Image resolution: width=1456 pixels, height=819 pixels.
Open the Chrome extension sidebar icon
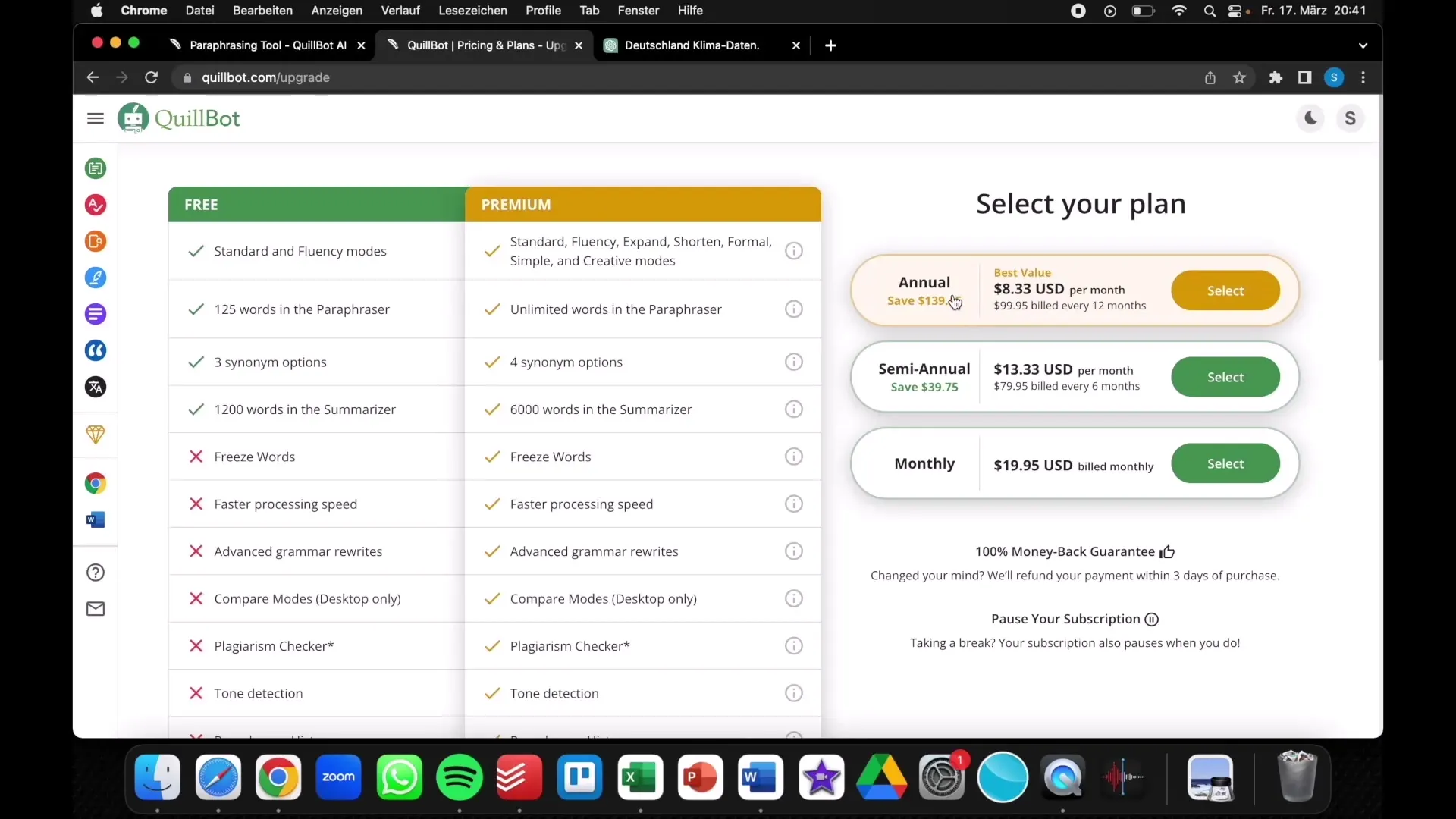(x=96, y=483)
